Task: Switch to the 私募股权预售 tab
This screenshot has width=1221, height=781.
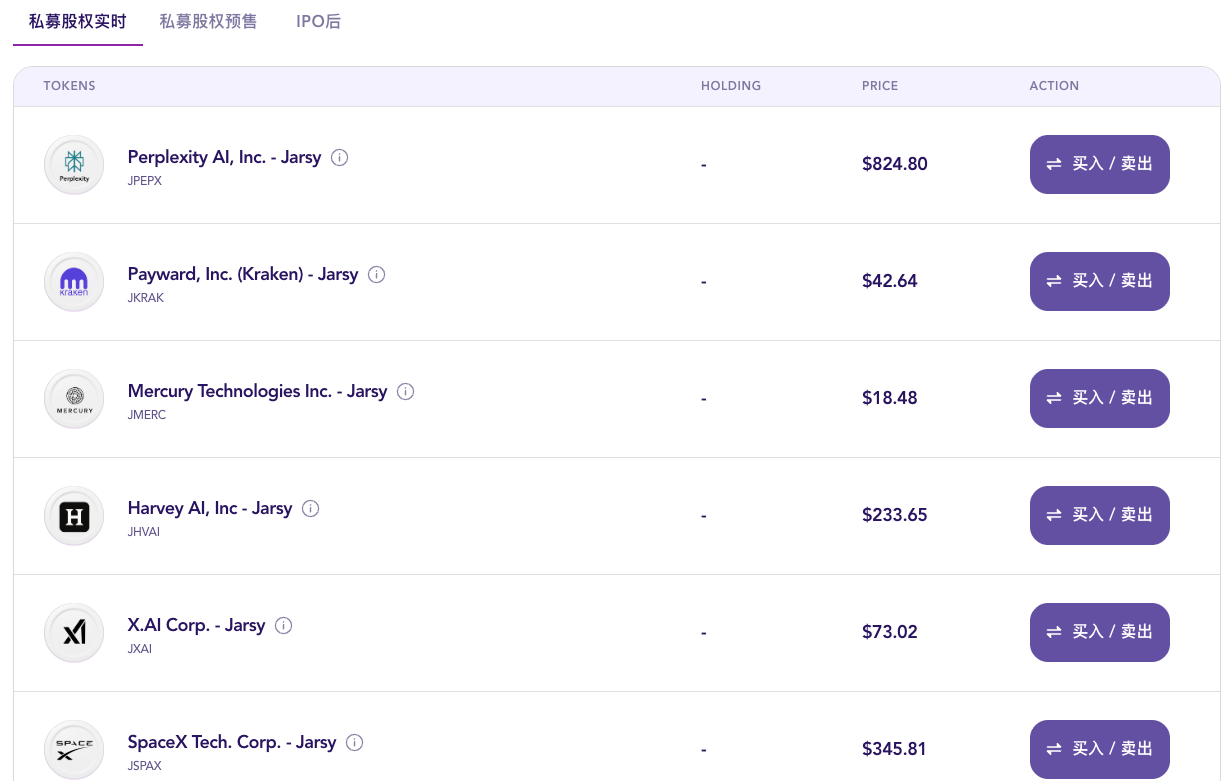Action: (x=208, y=21)
